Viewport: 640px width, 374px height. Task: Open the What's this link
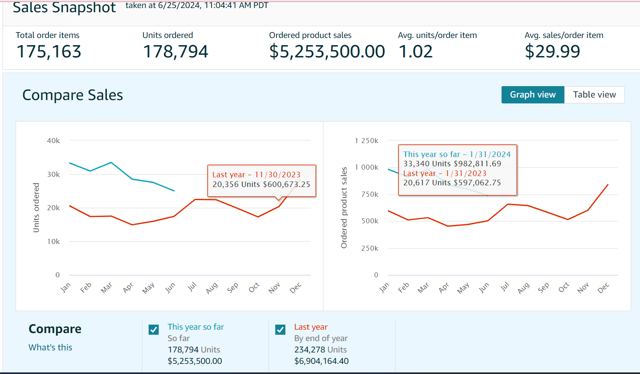coord(50,347)
